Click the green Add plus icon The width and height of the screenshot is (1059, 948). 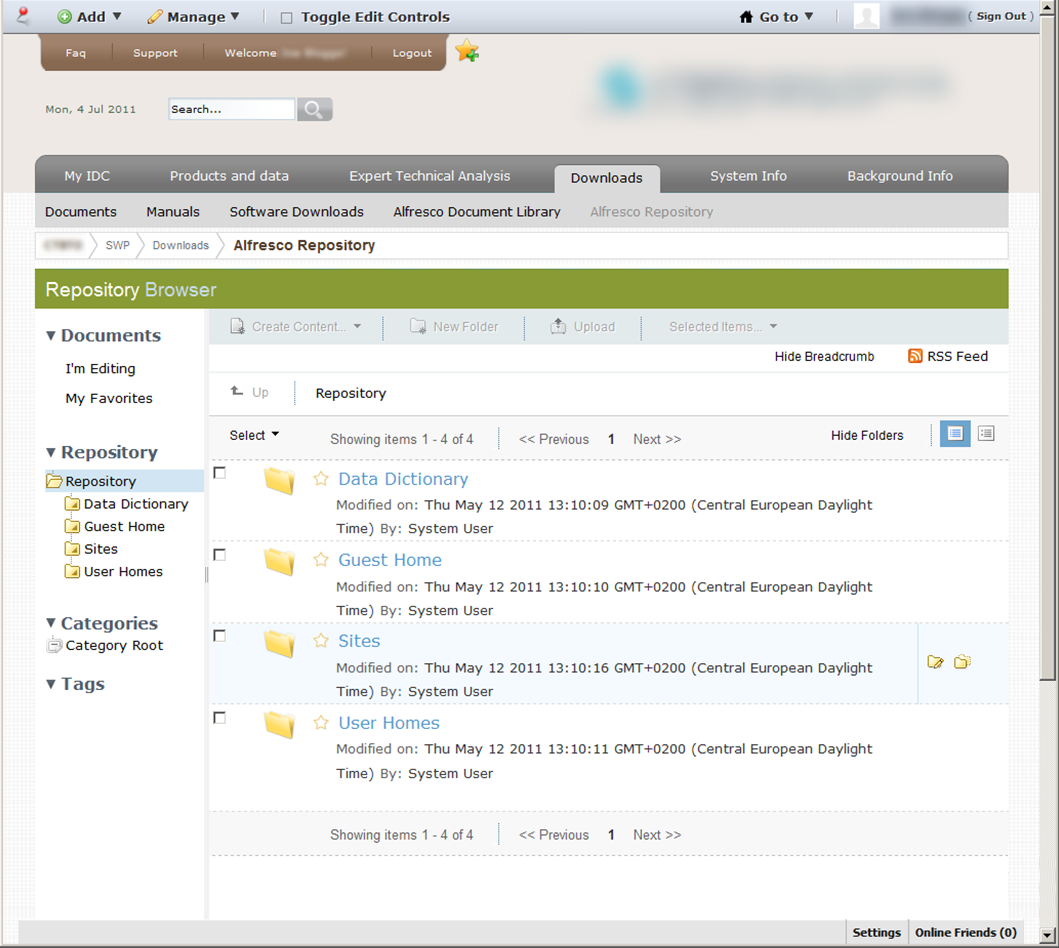pos(65,17)
